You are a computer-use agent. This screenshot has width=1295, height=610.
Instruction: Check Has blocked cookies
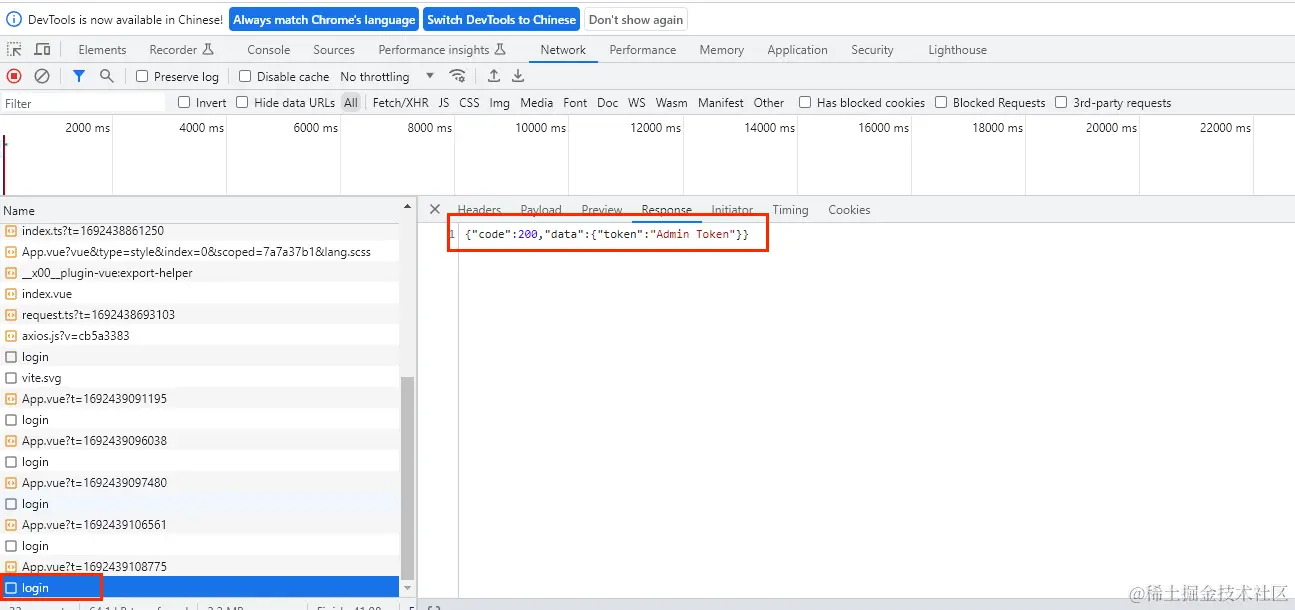[805, 102]
